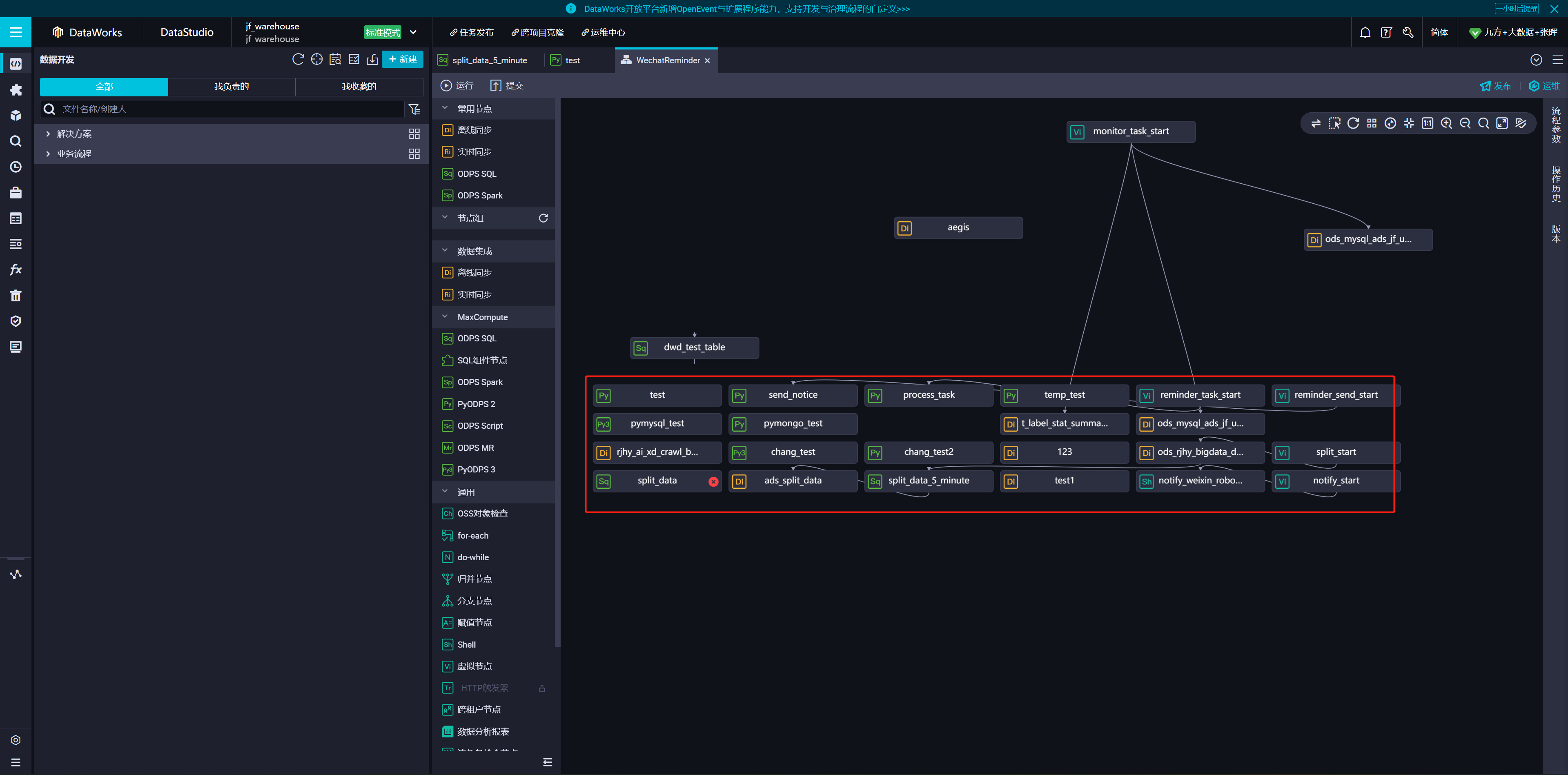The image size is (1568, 775).
Task: Open the settings gear icon in left sidebar
Action: 16,740
